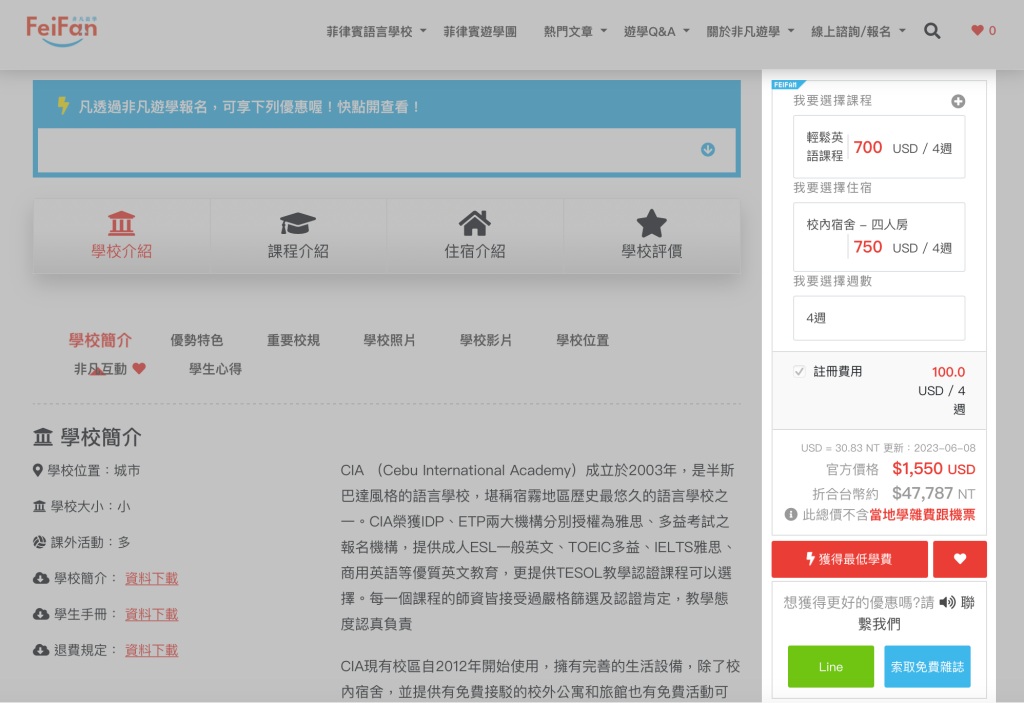
Task: Click the cloud download icon for 學生手冊
Action: tap(40, 614)
